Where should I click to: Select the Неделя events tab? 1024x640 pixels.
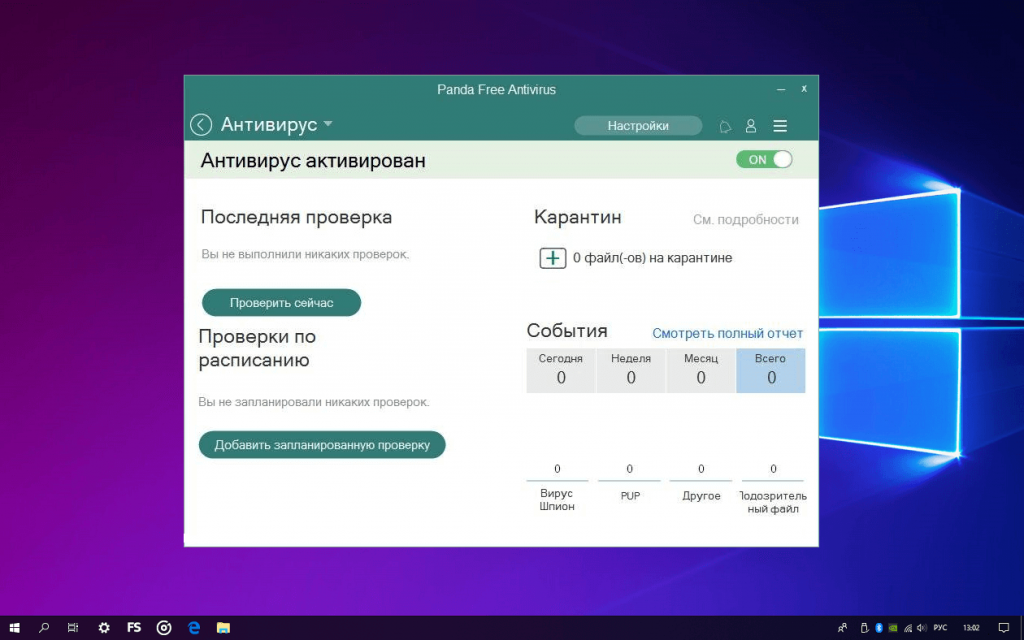coord(631,370)
